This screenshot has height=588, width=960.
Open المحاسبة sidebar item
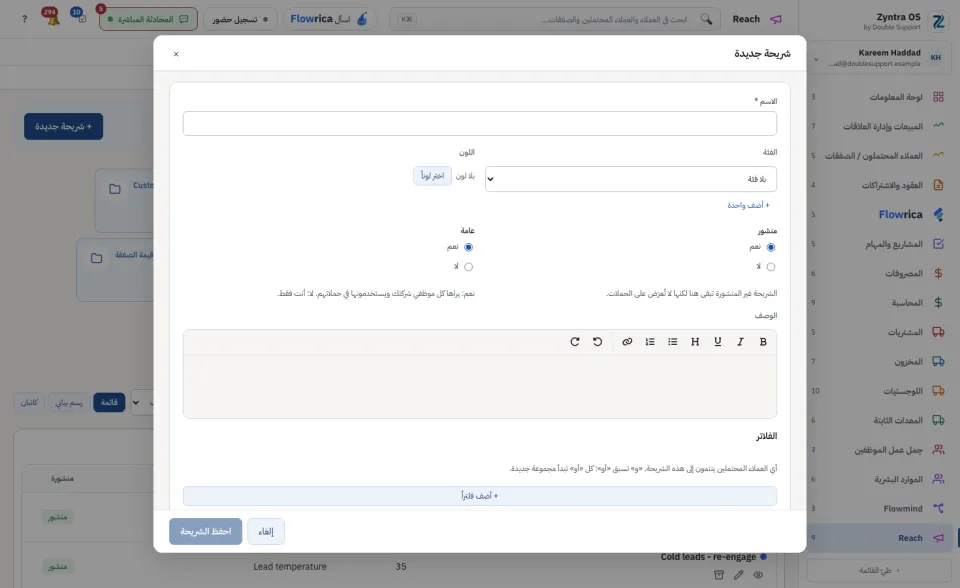tap(879, 303)
